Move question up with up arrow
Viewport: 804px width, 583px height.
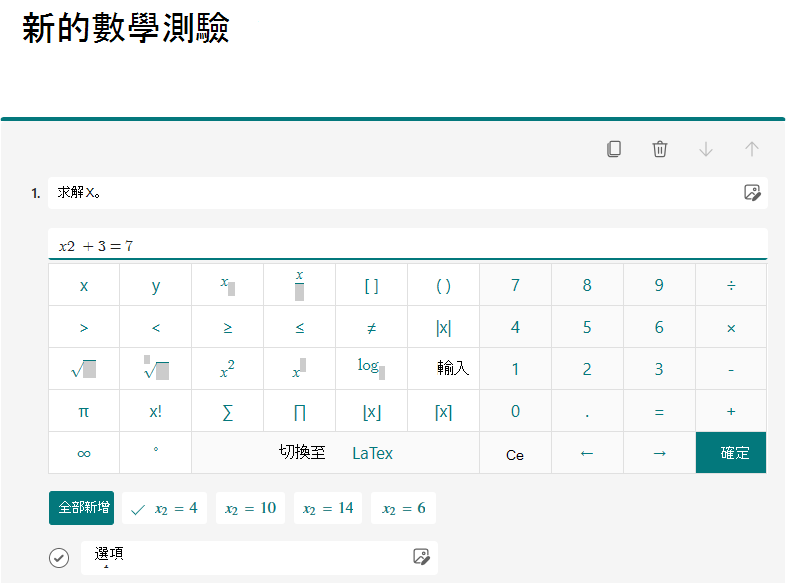(x=752, y=149)
